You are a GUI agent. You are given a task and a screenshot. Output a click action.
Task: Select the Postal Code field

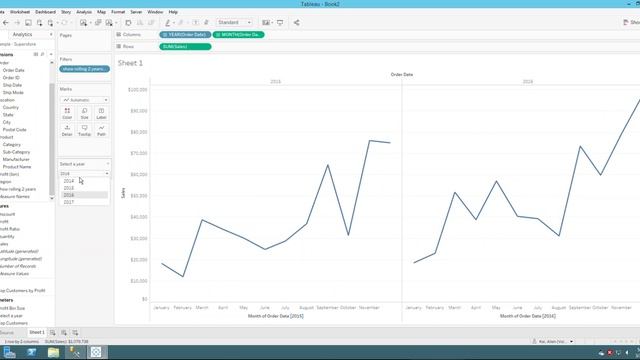click(14, 130)
